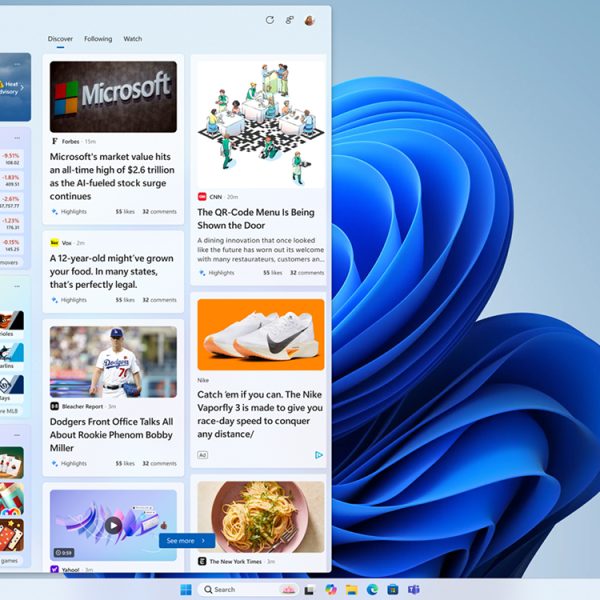Click Highlights on the CNN article
Screen dimensions: 600x600
[x=217, y=273]
